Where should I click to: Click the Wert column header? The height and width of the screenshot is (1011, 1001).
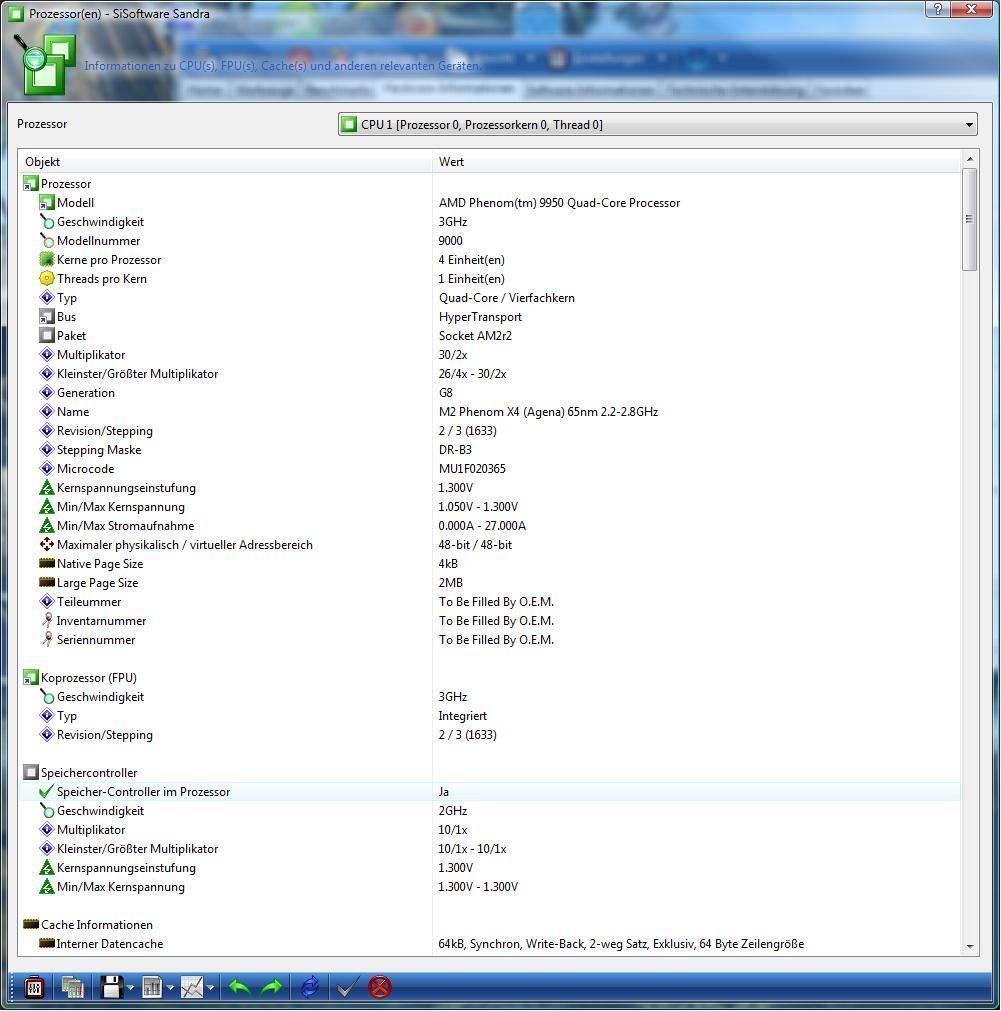tap(697, 162)
